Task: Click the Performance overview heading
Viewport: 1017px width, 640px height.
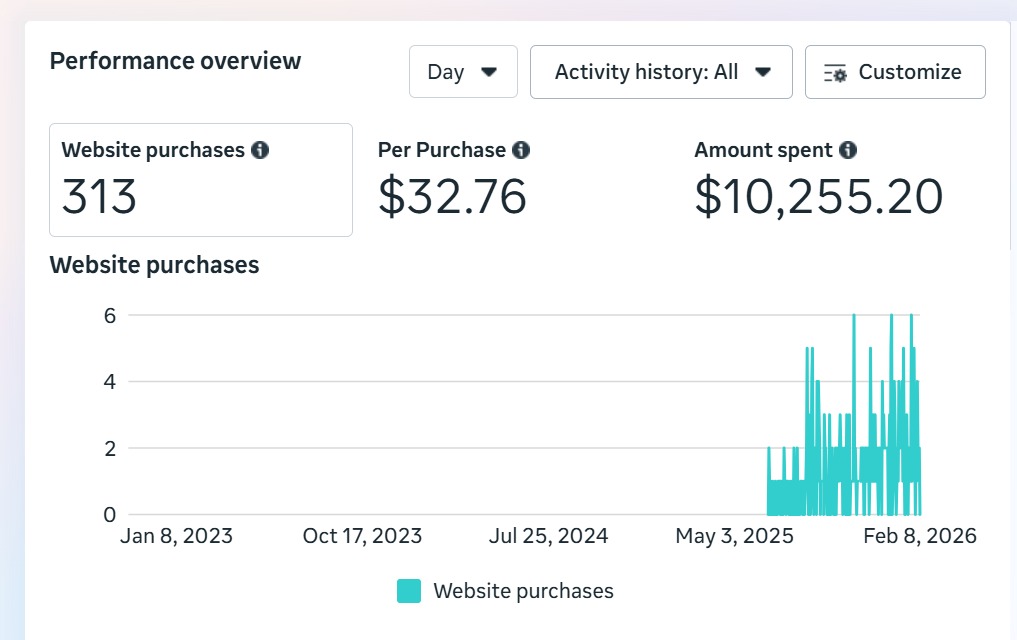Action: click(x=175, y=61)
